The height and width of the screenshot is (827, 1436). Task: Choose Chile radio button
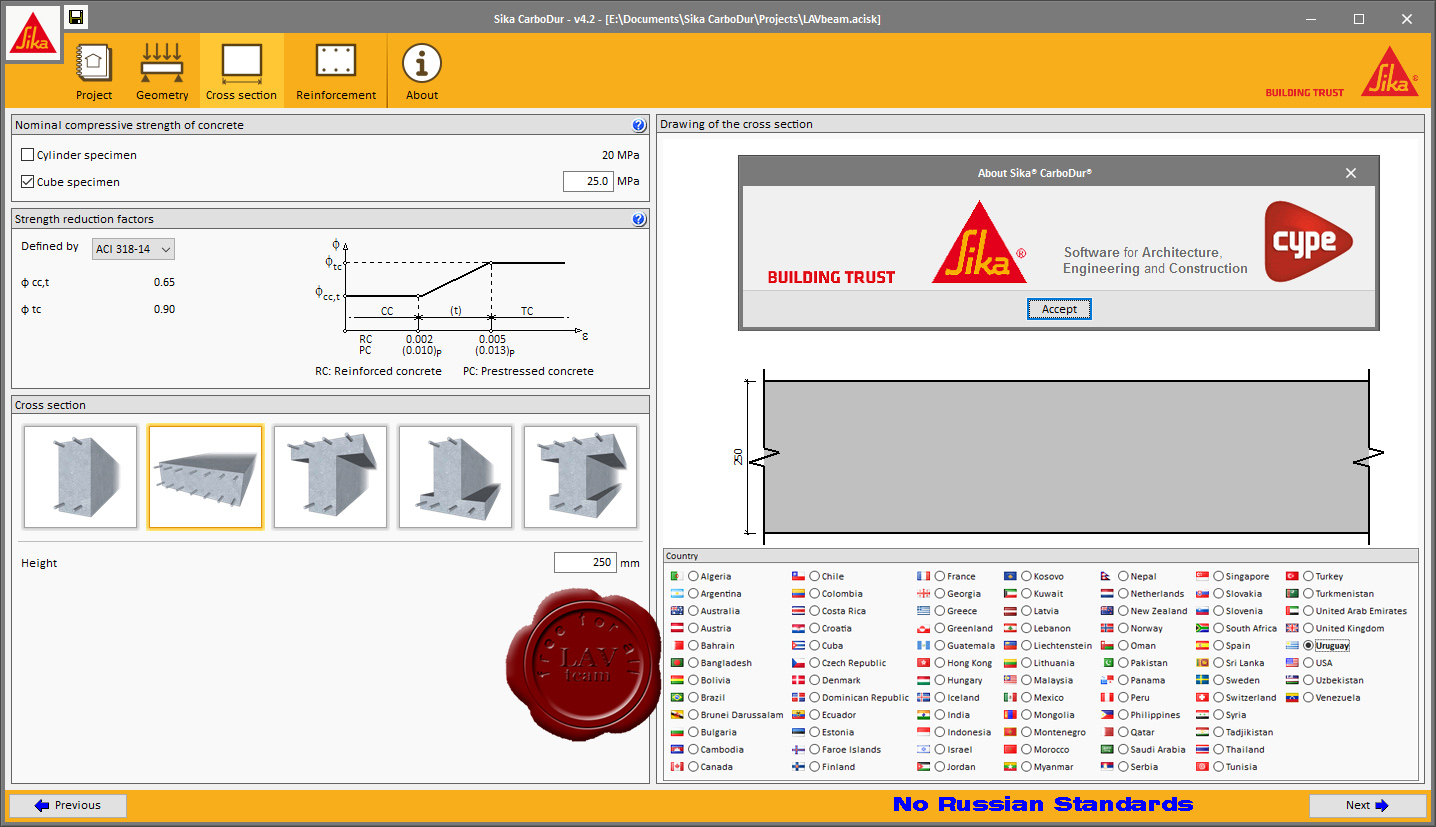click(x=815, y=576)
